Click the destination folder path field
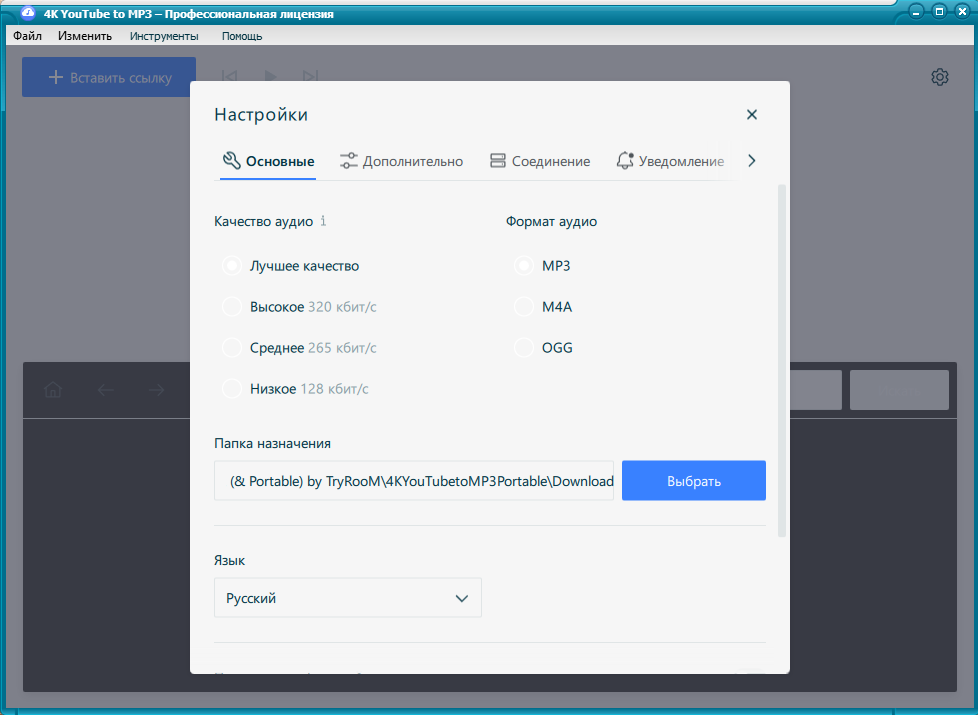The height and width of the screenshot is (715, 978). pyautogui.click(x=414, y=480)
